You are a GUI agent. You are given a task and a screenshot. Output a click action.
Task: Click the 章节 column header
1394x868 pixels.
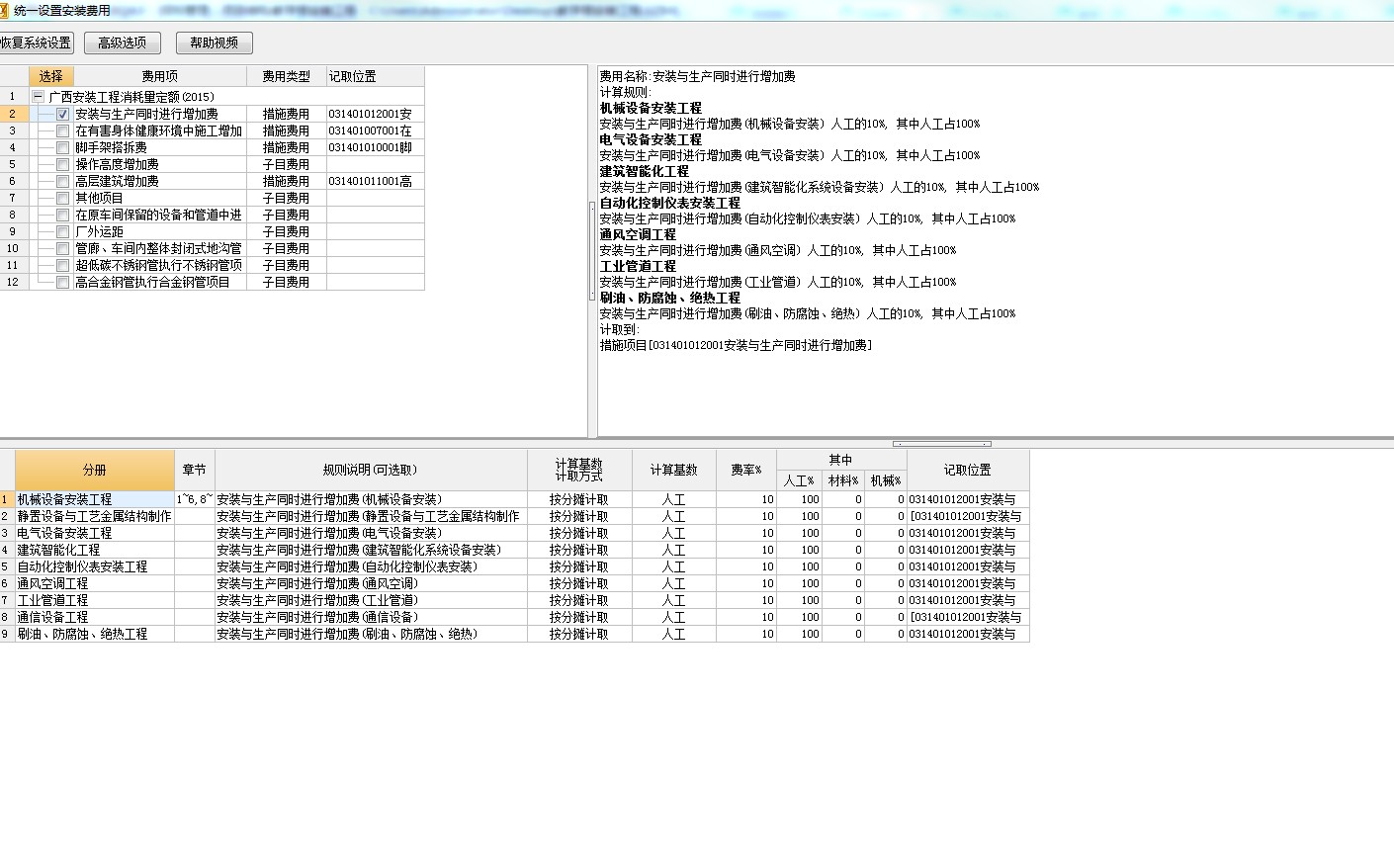point(195,471)
